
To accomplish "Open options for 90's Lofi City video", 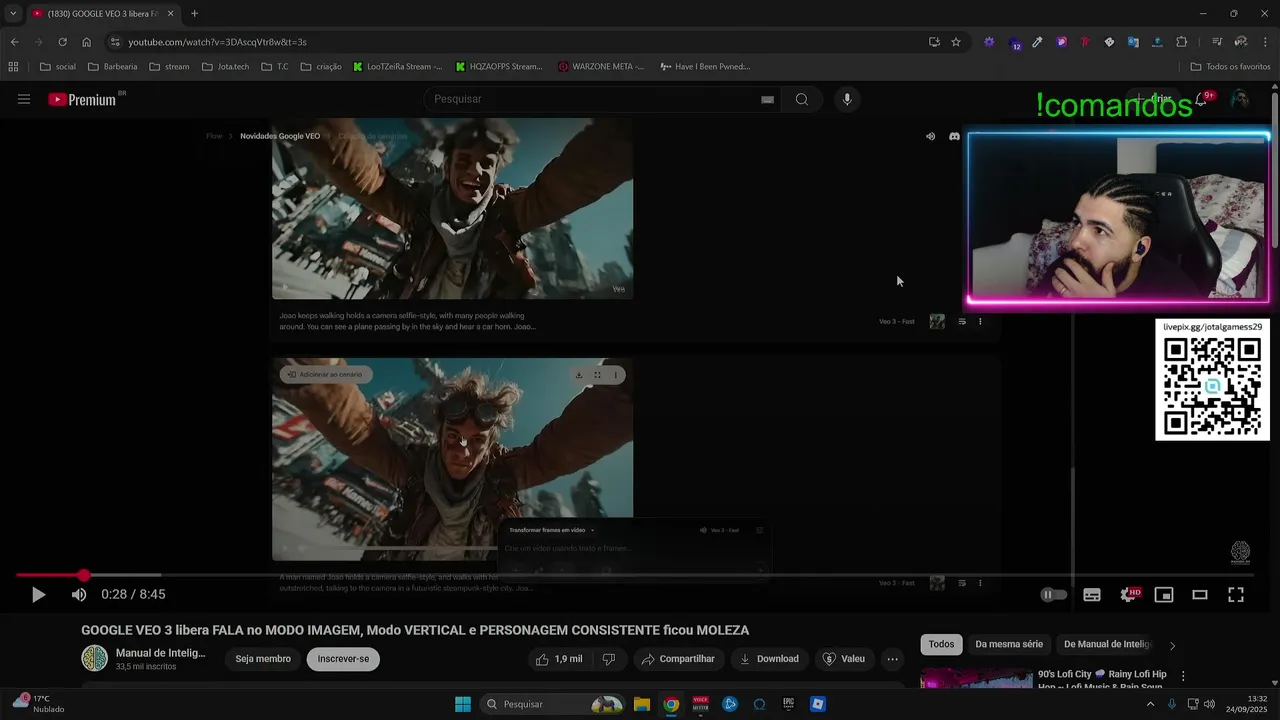I will [1183, 676].
